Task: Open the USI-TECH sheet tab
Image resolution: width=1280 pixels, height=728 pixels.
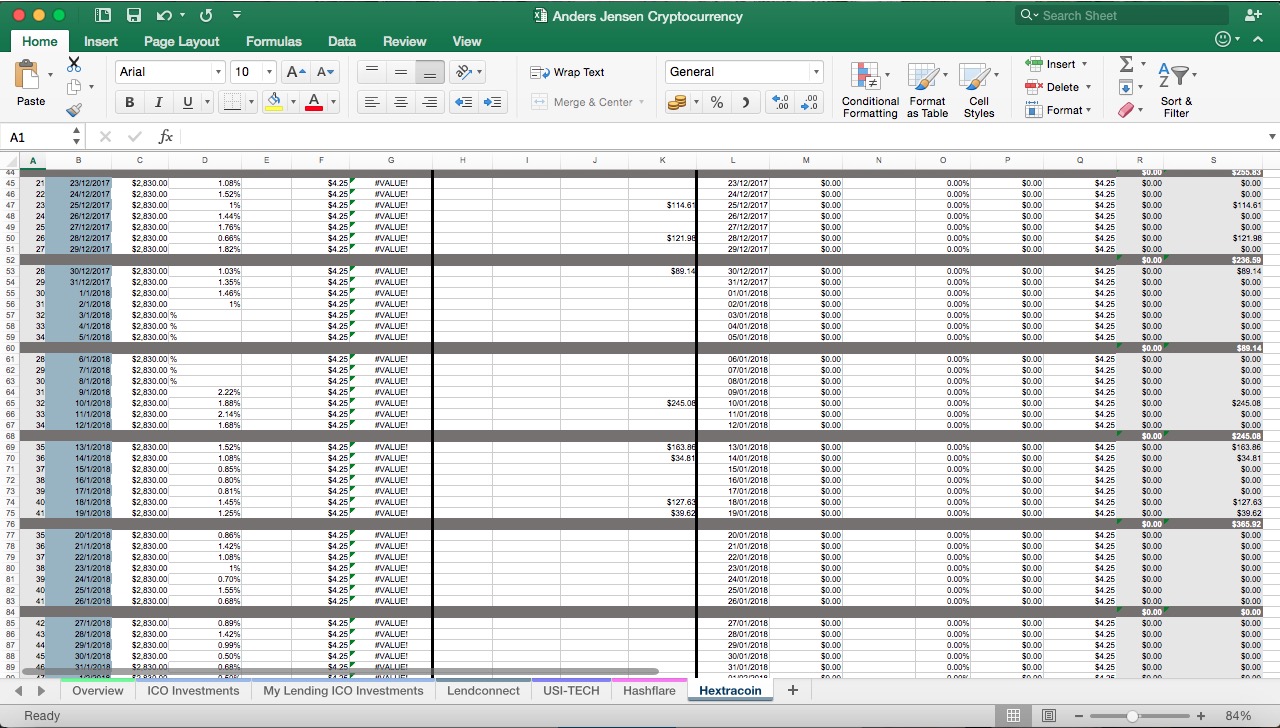Action: click(570, 690)
